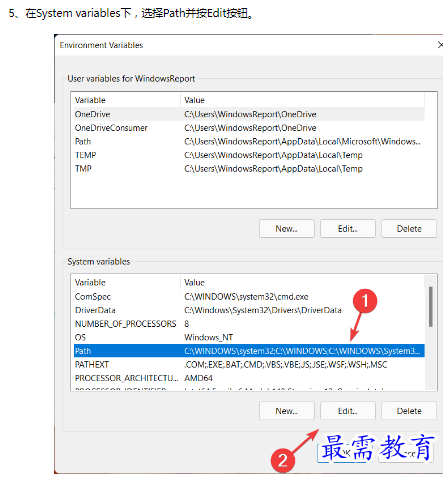Select the OneDriveConsumer user variable
Screen dimensions: 443x479
[249, 128]
